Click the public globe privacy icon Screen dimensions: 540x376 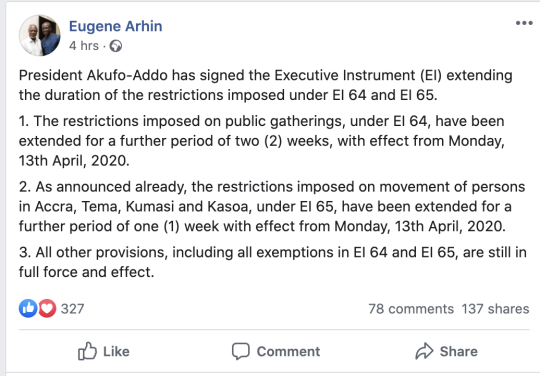tap(116, 46)
